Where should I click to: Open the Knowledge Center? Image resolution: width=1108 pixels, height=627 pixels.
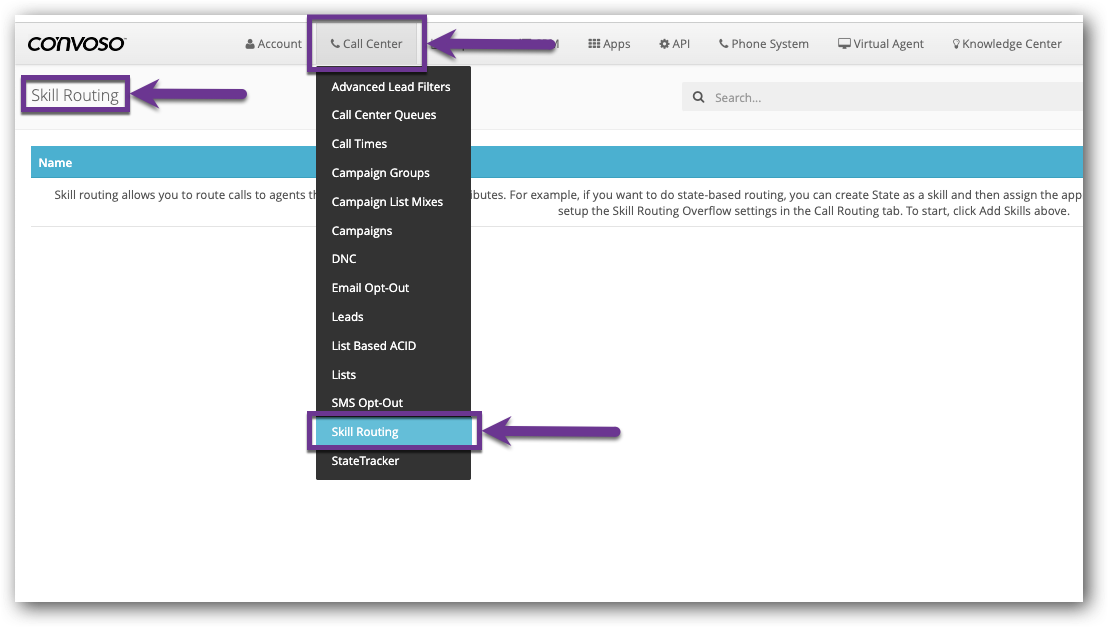[x=1006, y=44]
